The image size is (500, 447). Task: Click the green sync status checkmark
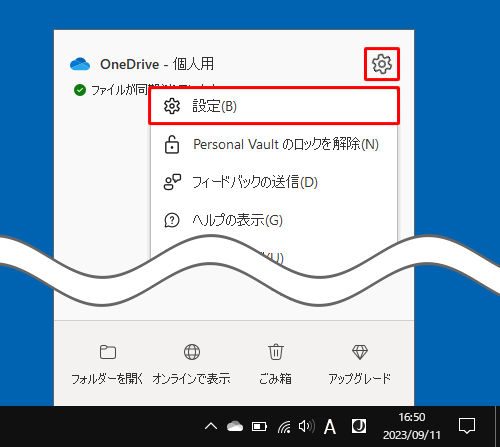(80, 90)
